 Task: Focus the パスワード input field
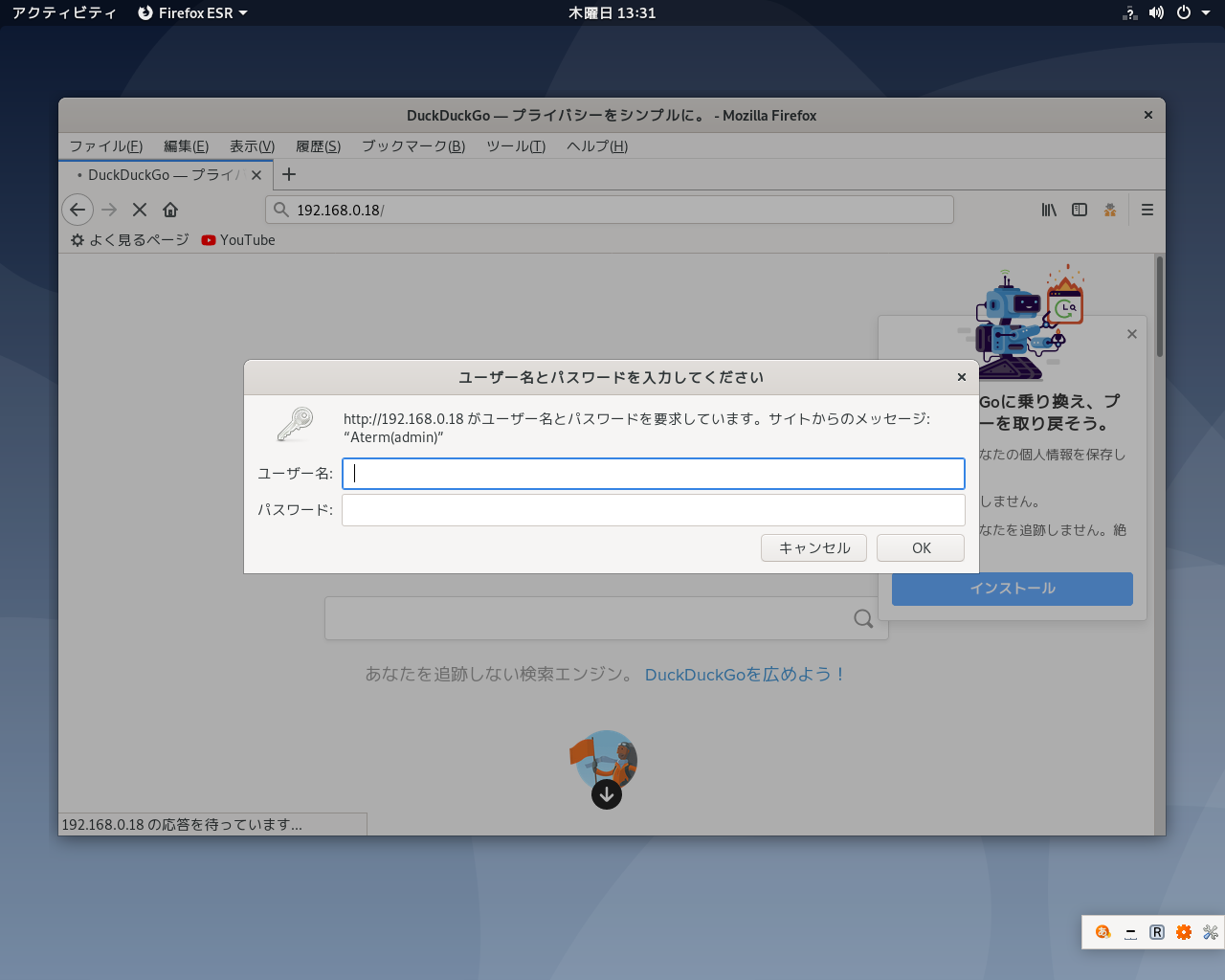pos(654,510)
